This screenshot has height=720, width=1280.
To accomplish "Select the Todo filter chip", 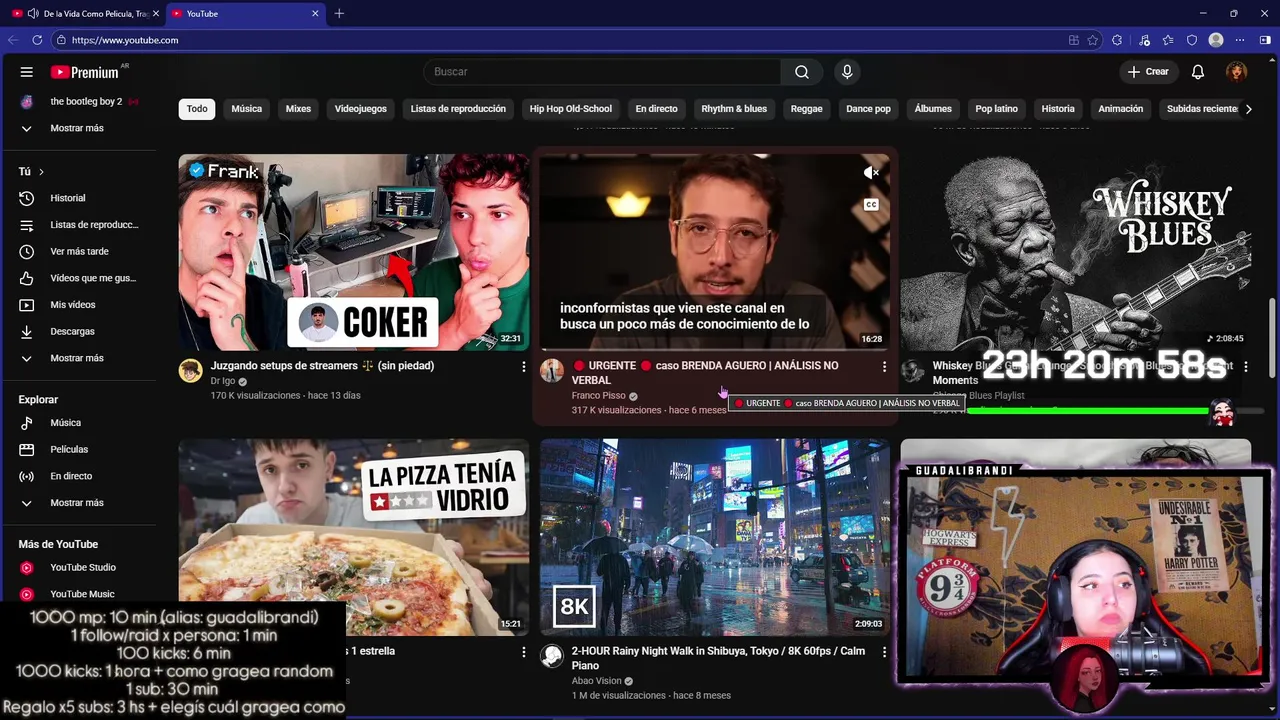I will coord(197,109).
